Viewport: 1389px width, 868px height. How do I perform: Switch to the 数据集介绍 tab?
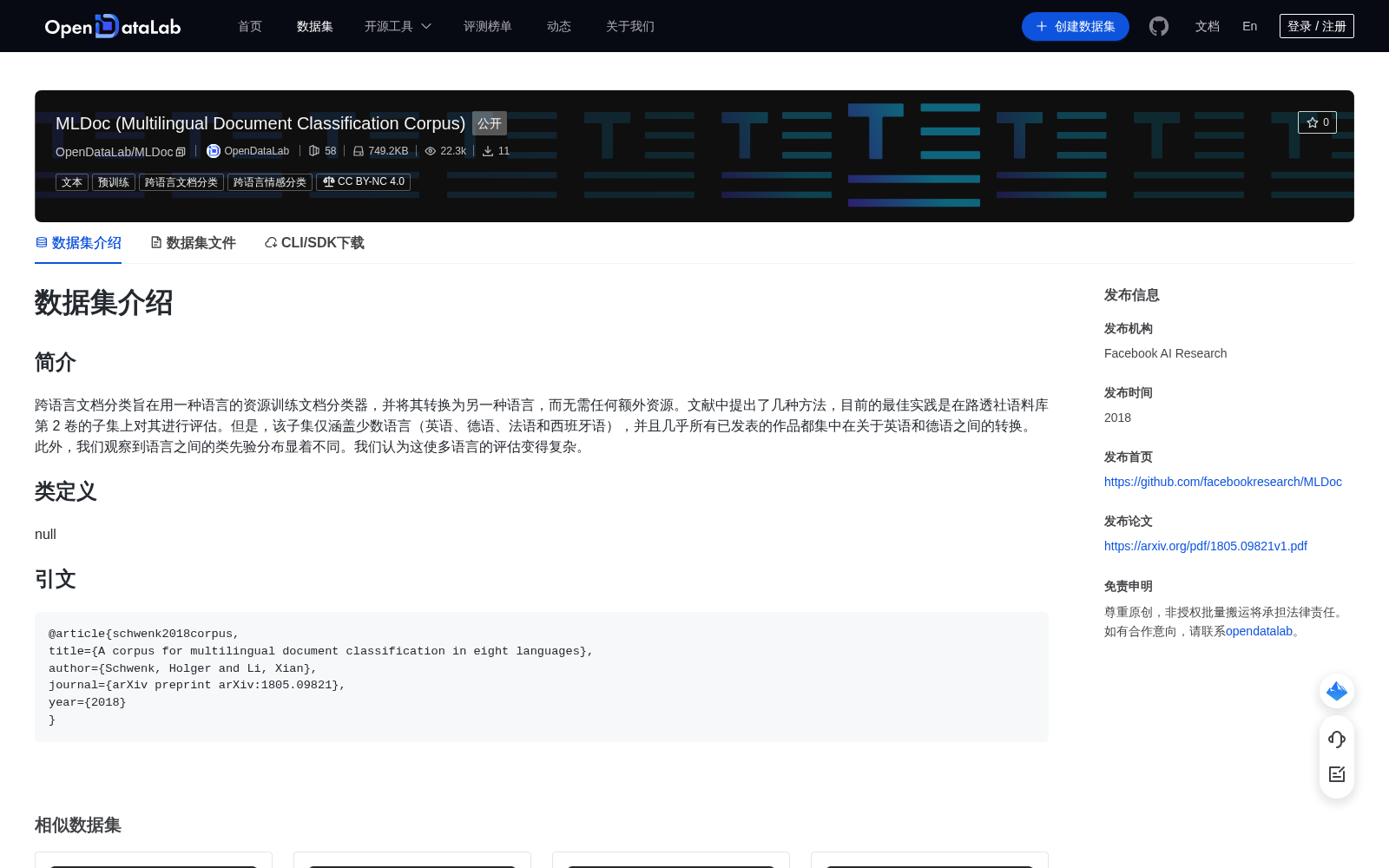point(78,243)
